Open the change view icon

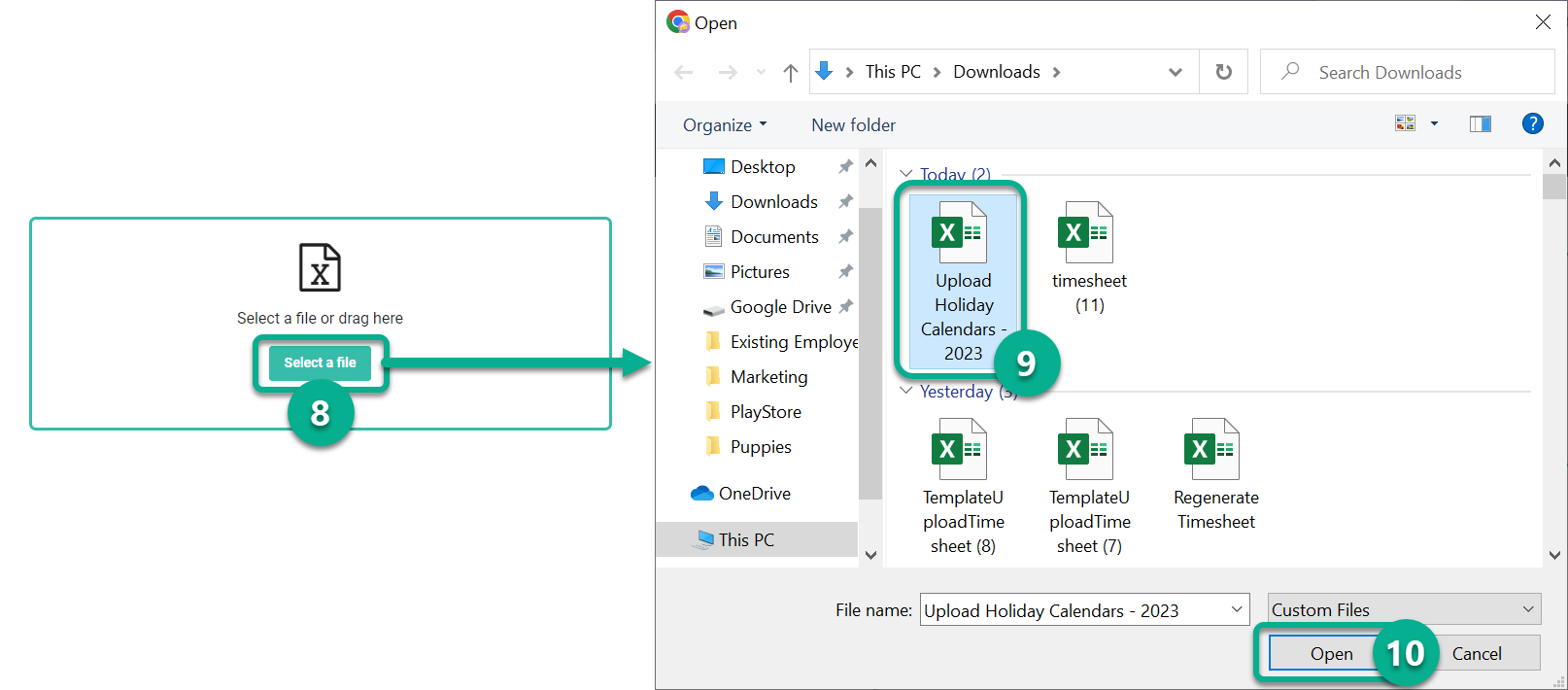point(1405,123)
